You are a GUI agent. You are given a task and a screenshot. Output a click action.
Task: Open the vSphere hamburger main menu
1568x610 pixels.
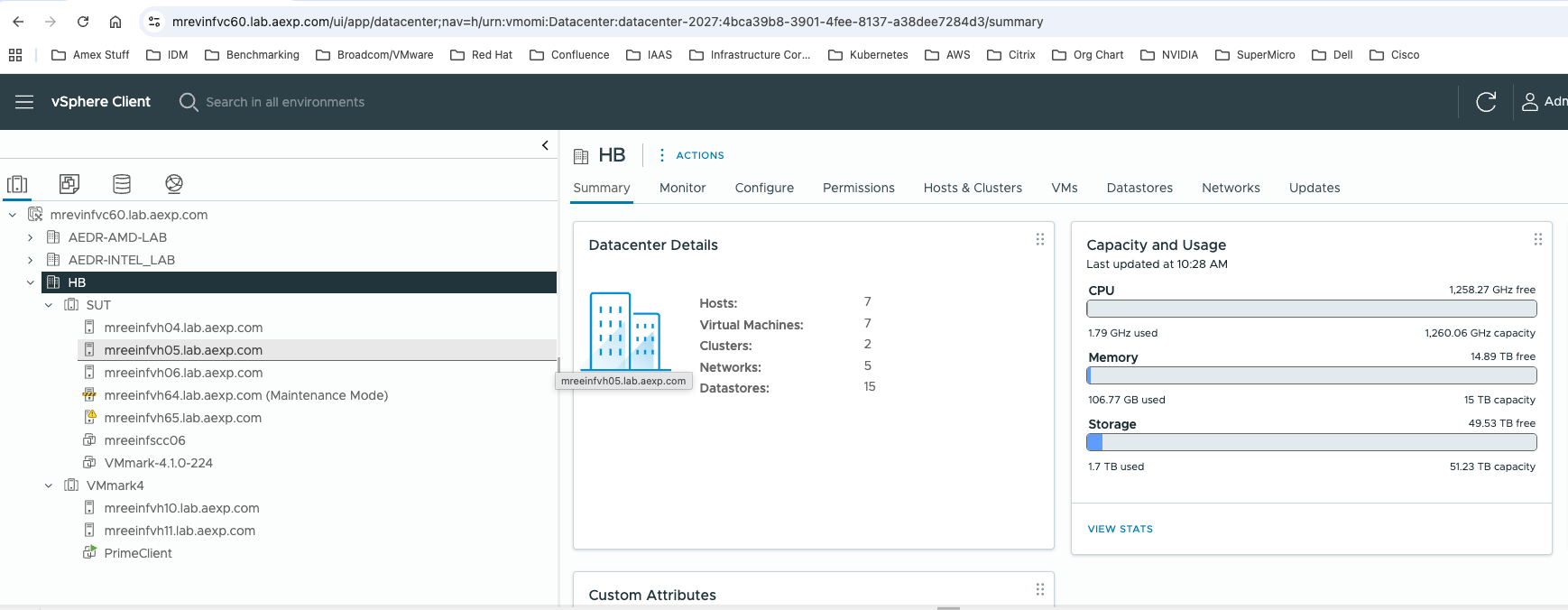coord(24,102)
